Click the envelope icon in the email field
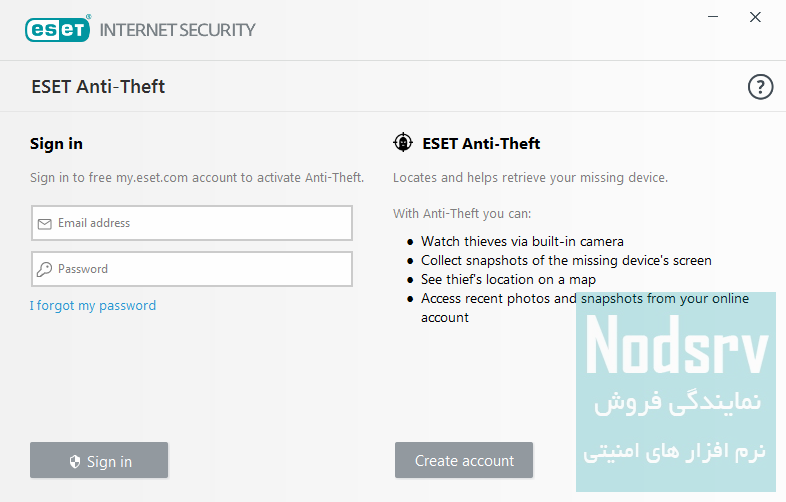786x502 pixels. coord(44,224)
